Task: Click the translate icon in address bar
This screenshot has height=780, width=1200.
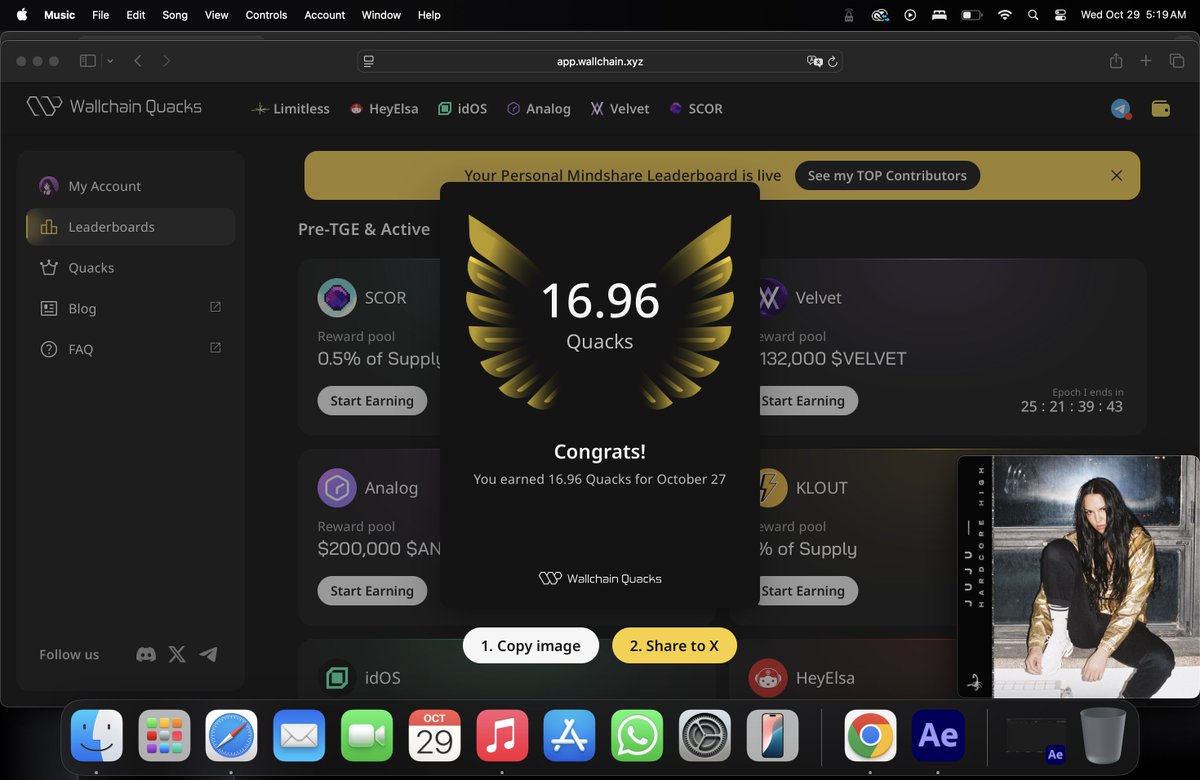Action: coord(814,61)
